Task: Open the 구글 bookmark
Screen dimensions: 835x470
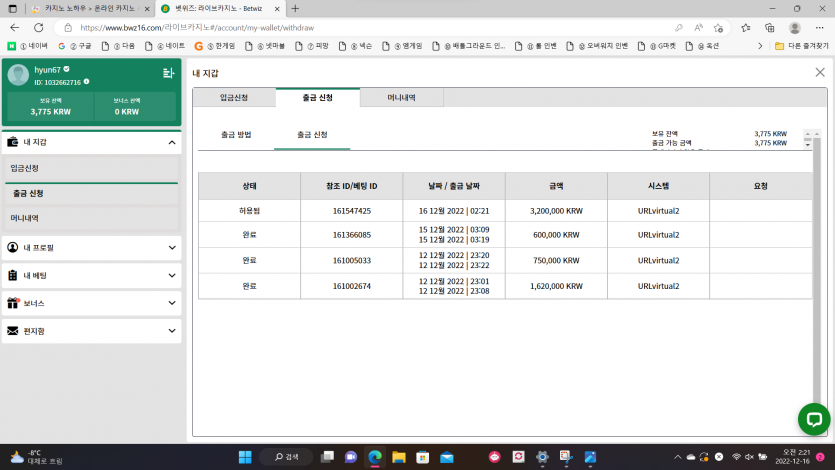Action: pos(75,46)
